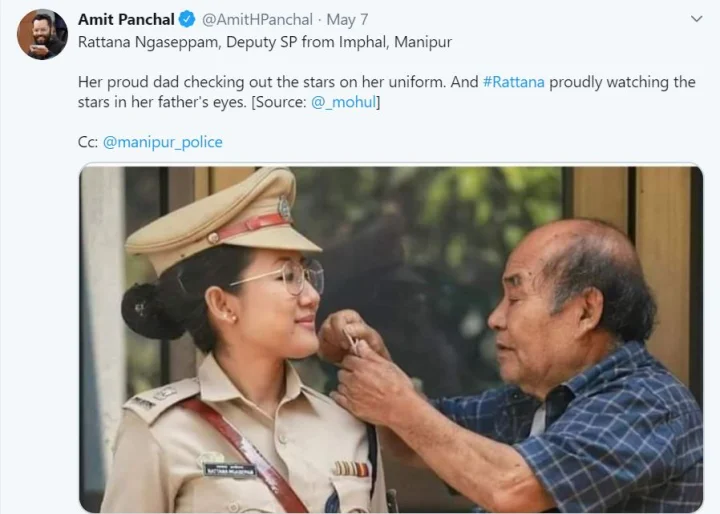Viewport: 720px width, 514px height.
Task: Click the officer's eyeglasses in the photo
Action: tap(283, 276)
